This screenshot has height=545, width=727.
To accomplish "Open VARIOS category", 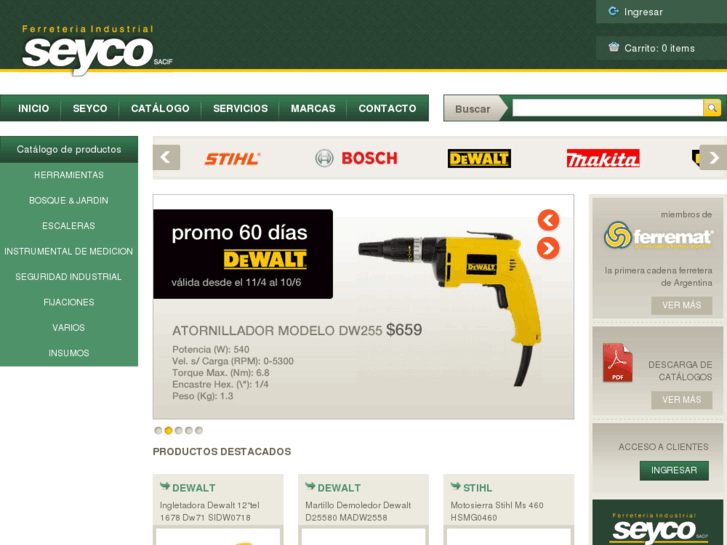I will (69, 328).
